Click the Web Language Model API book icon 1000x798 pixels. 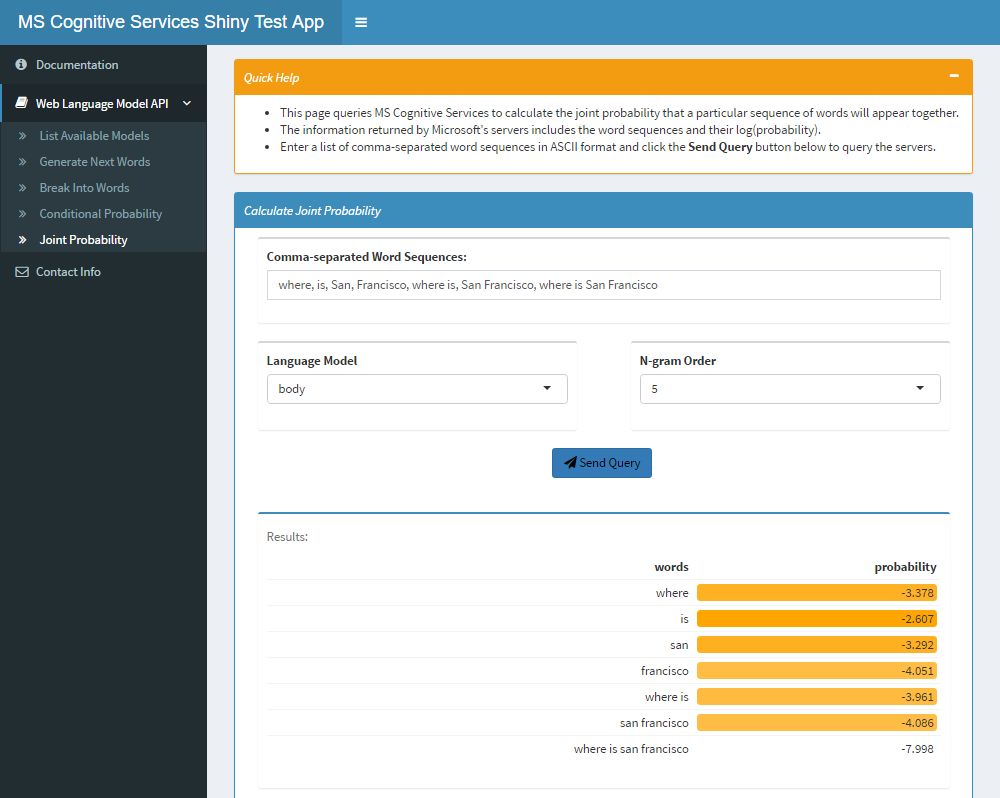click(22, 103)
